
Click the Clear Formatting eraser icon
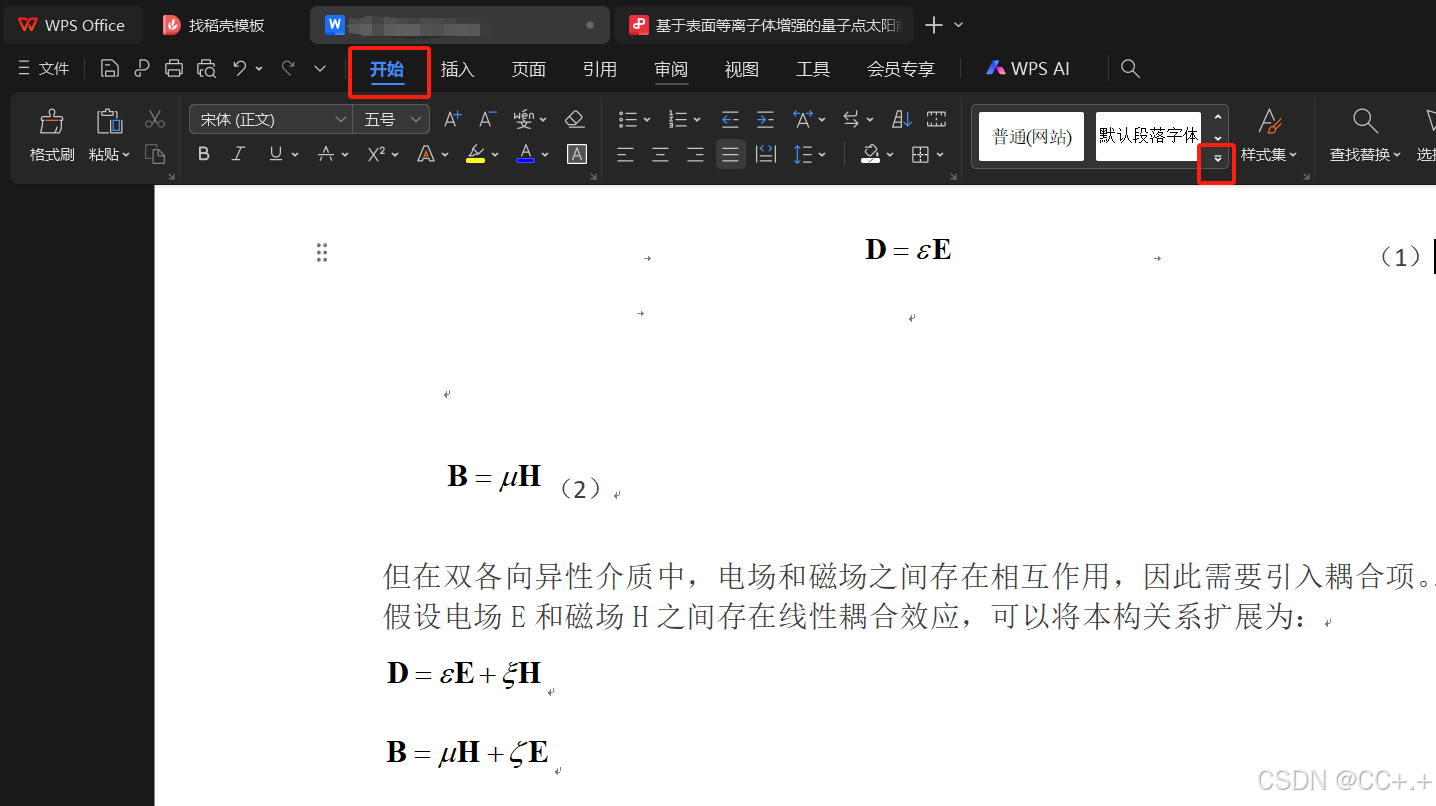pyautogui.click(x=575, y=118)
